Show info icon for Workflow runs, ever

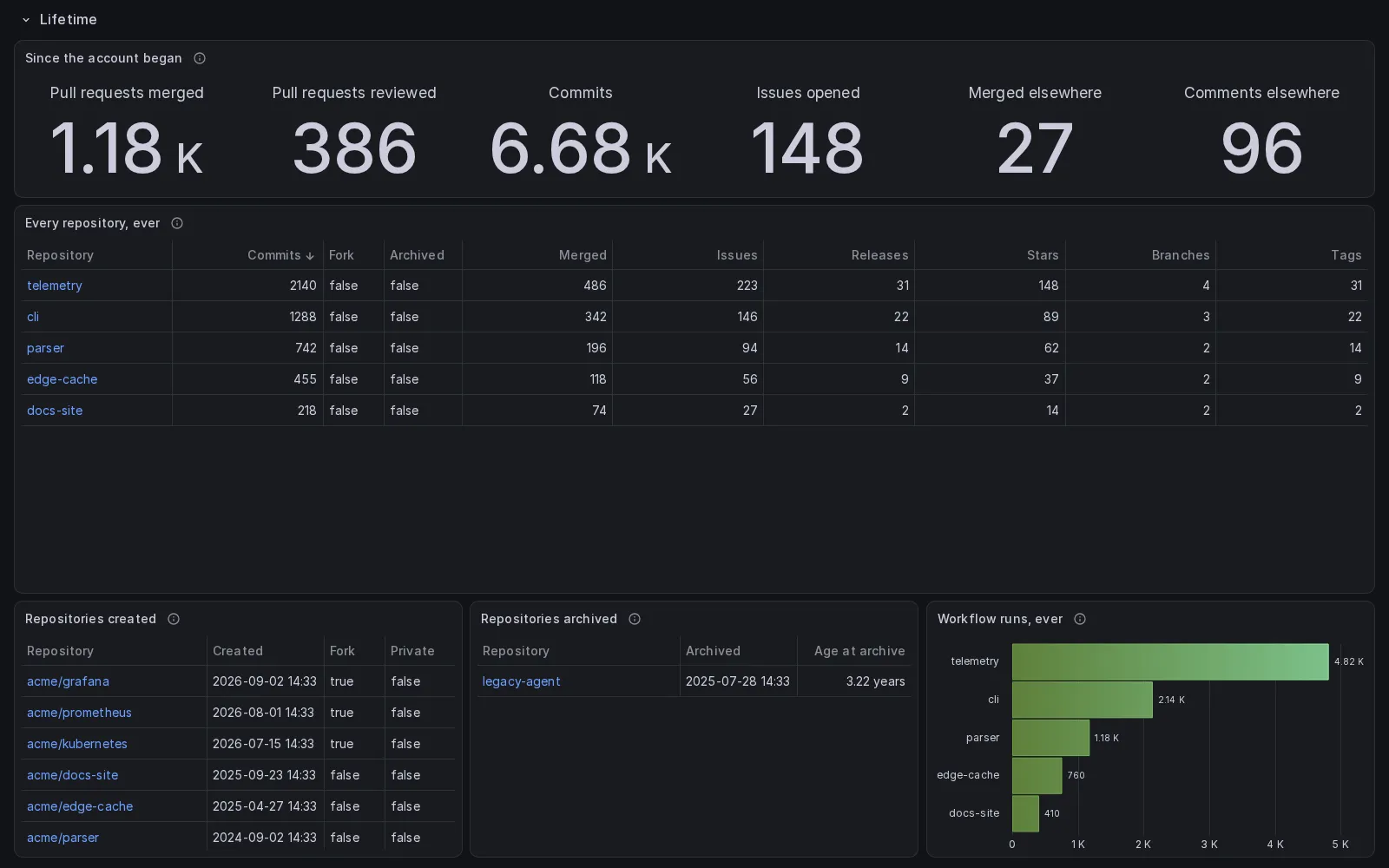pyautogui.click(x=1080, y=619)
